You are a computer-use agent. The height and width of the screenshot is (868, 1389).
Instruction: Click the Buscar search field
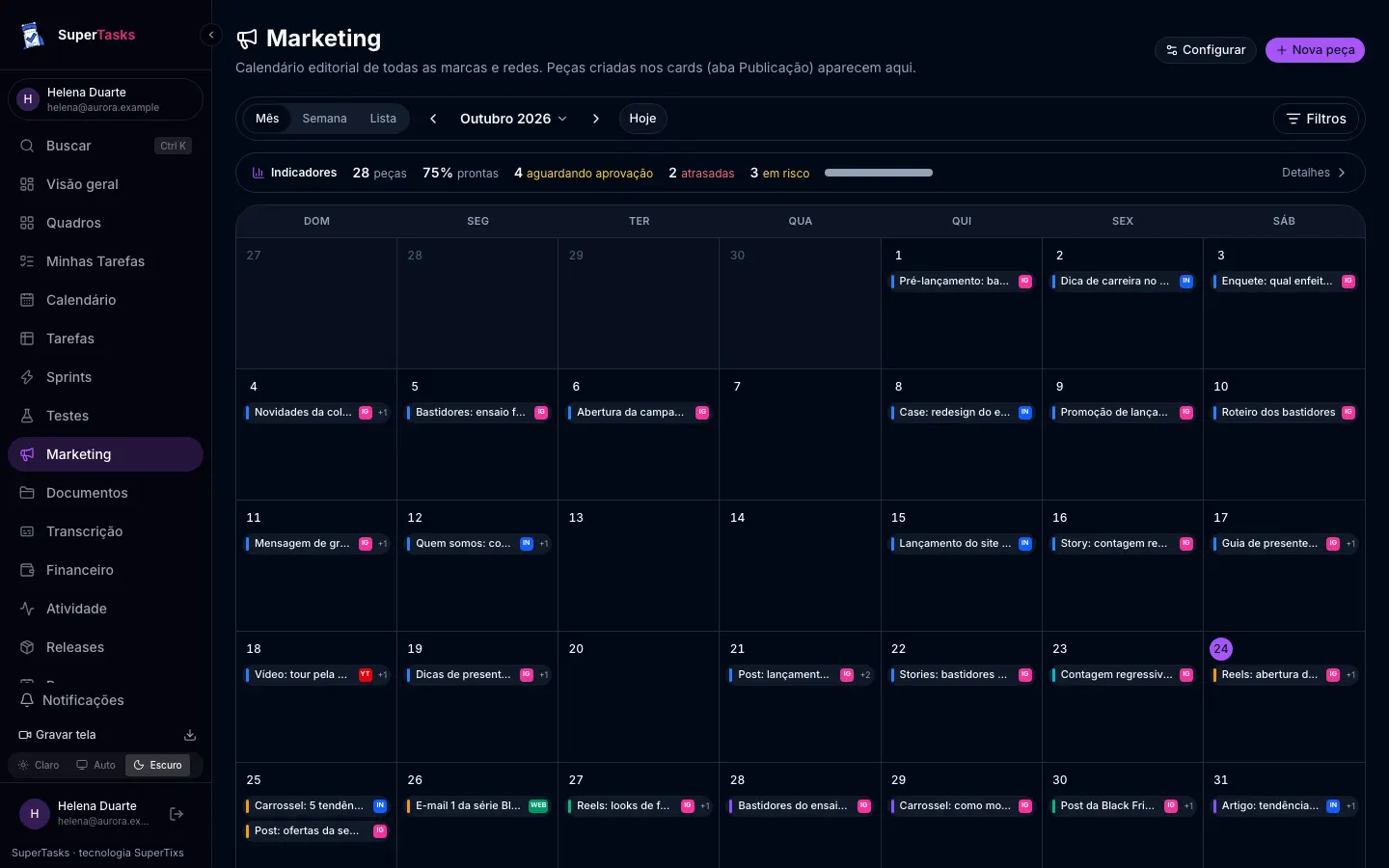pyautogui.click(x=105, y=146)
